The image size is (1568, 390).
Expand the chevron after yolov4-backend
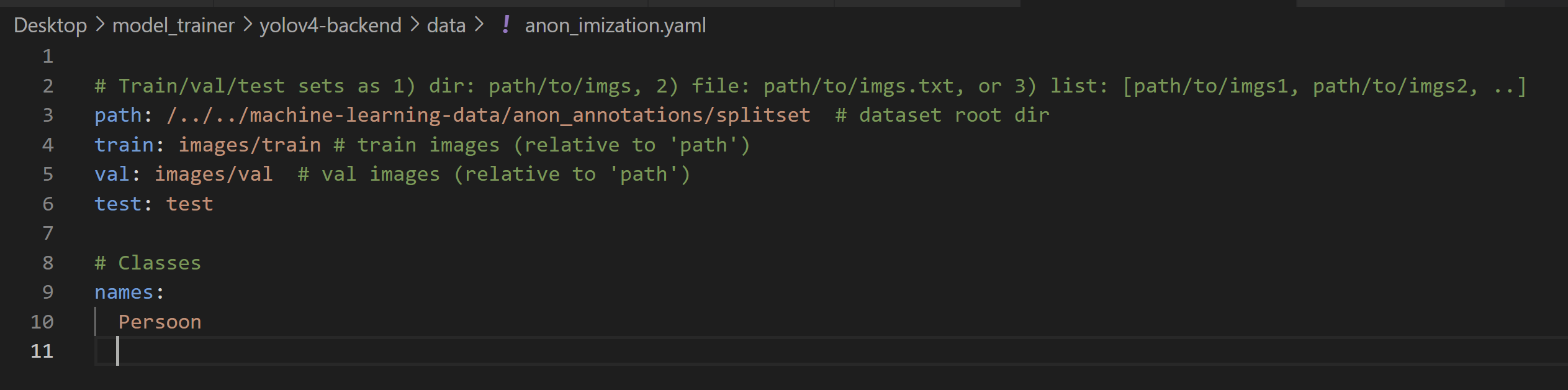click(x=415, y=25)
